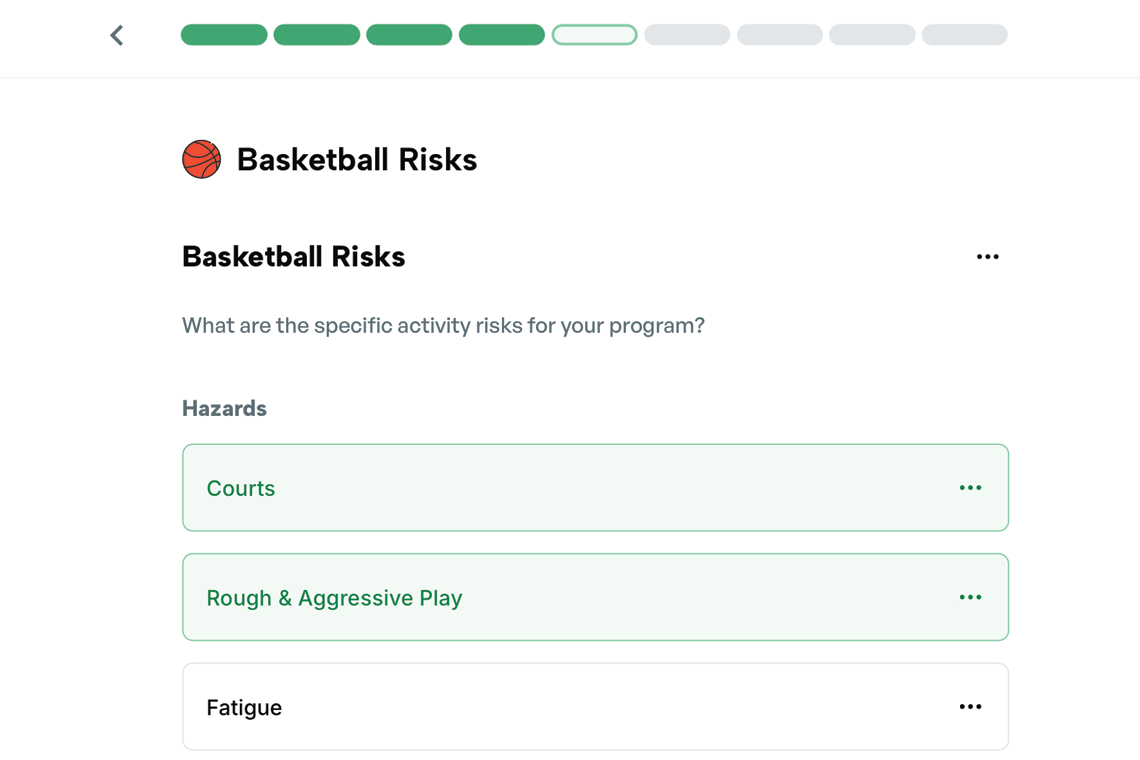Viewport: 1140px width, 760px height.
Task: Go to the third progress step
Action: click(409, 35)
